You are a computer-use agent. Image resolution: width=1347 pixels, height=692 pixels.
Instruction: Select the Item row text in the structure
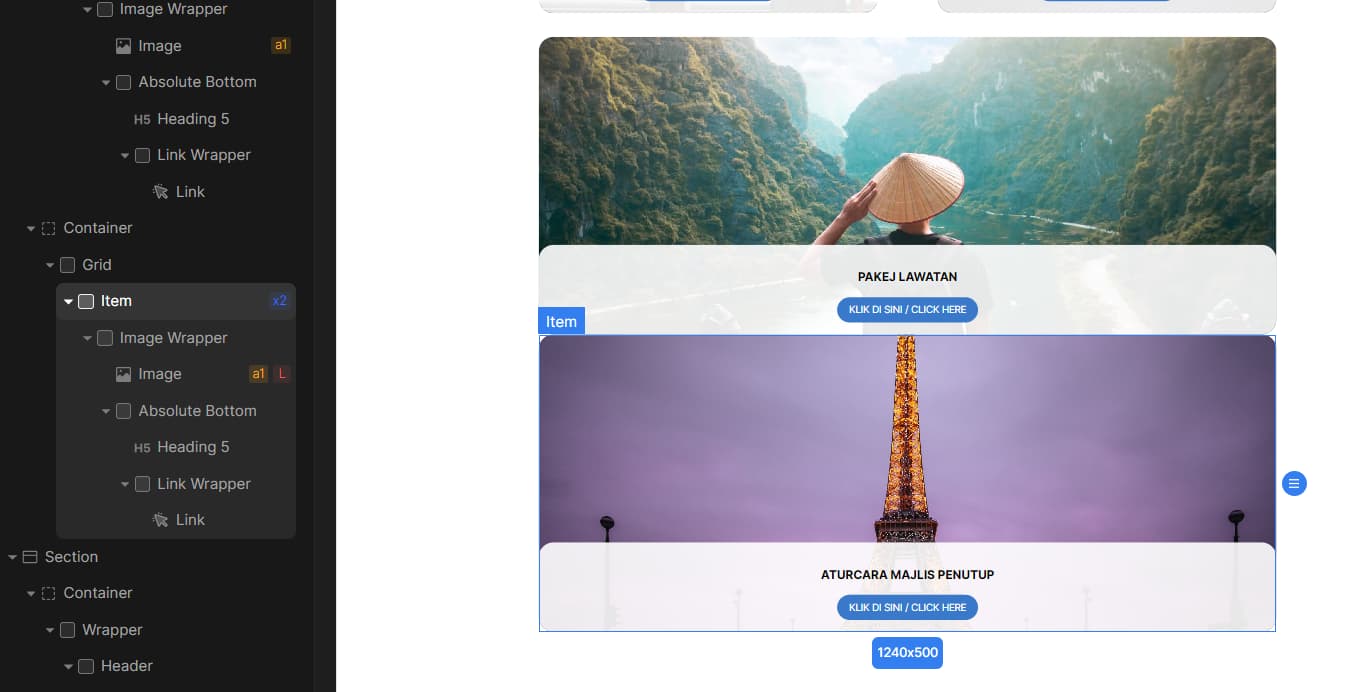(116, 301)
